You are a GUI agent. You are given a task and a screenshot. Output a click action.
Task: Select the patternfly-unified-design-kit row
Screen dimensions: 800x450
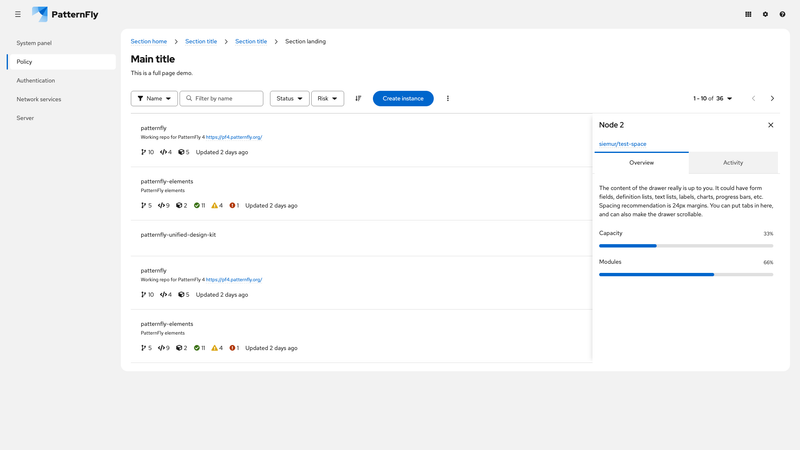pyautogui.click(x=361, y=238)
